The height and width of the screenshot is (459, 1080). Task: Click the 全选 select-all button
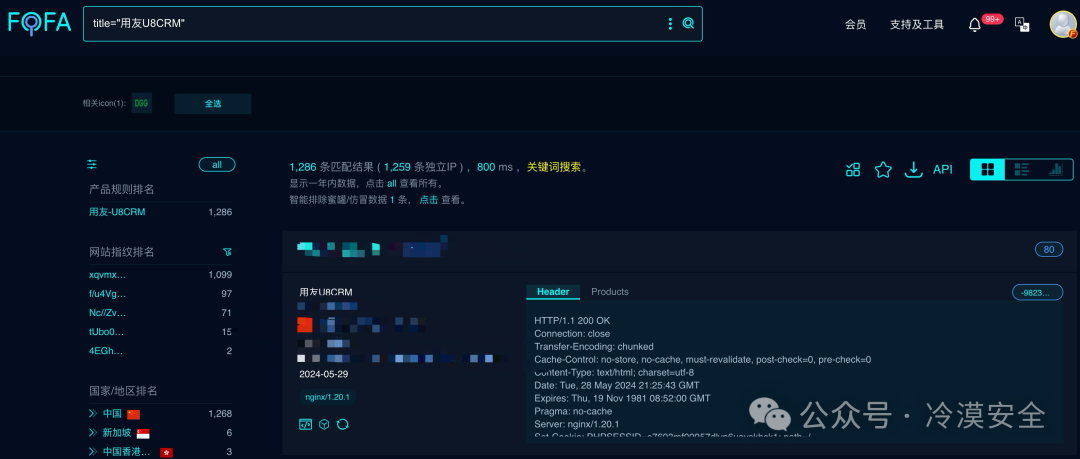[213, 103]
